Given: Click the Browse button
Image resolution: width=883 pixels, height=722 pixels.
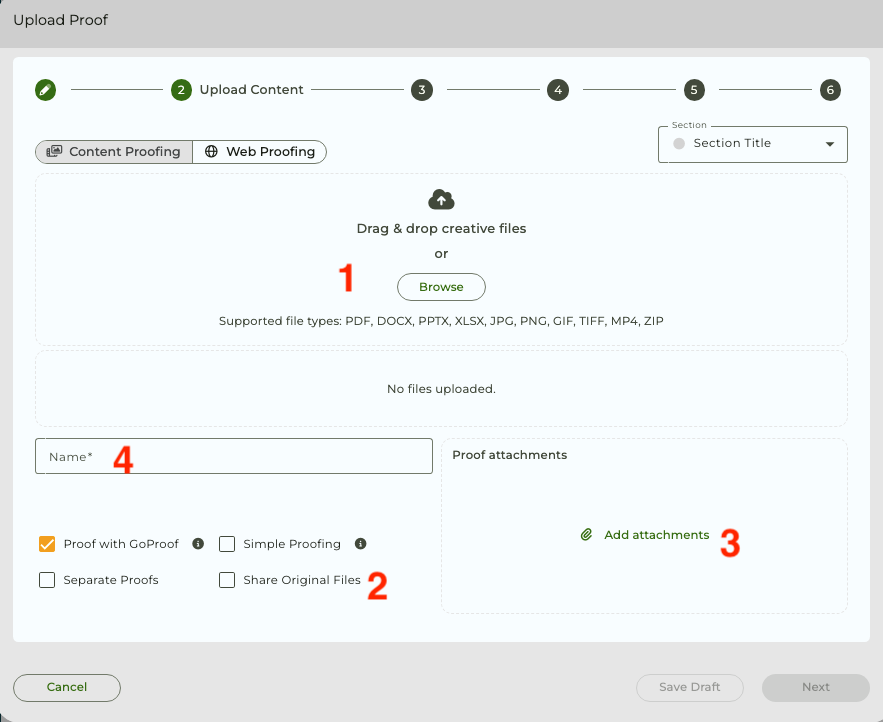Looking at the screenshot, I should [442, 287].
